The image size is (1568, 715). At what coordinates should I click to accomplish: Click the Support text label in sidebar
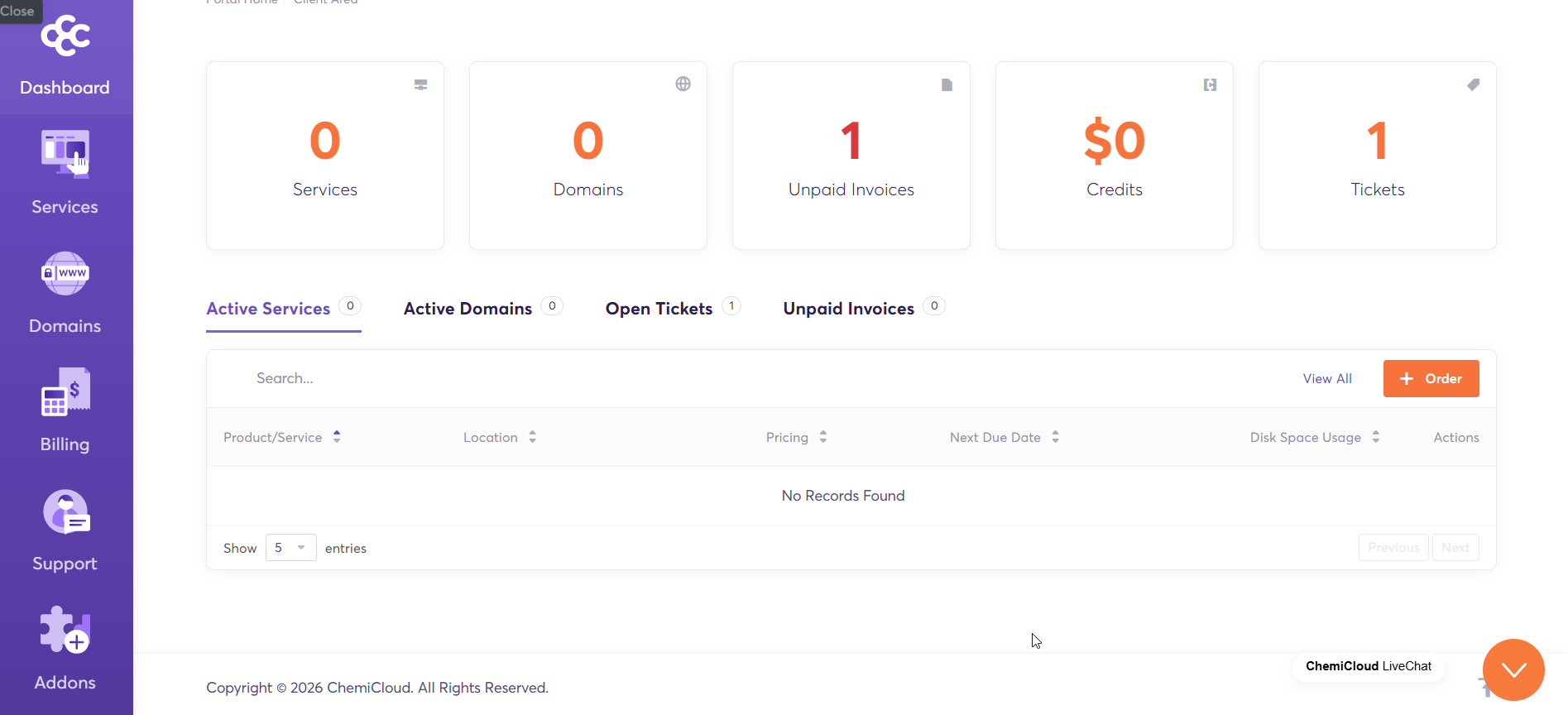pyautogui.click(x=65, y=564)
